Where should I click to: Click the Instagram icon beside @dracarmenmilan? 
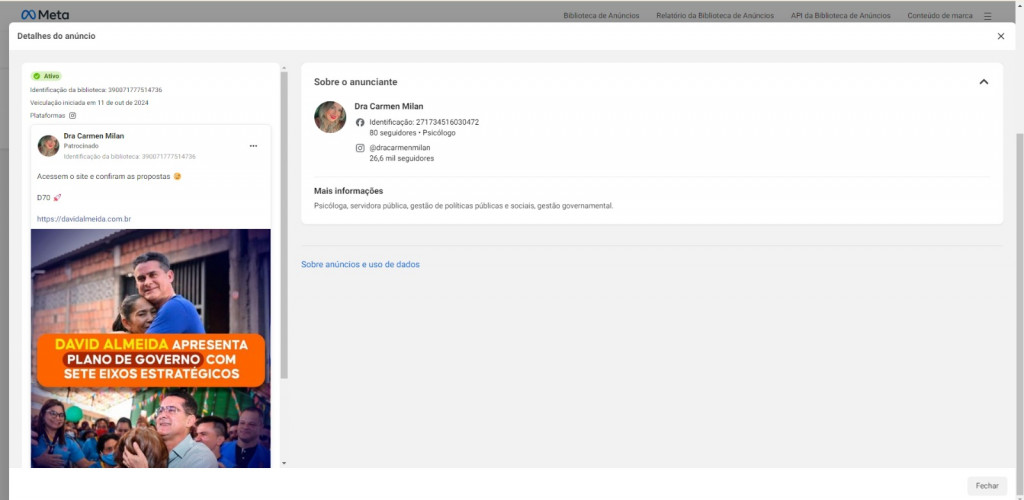pos(360,148)
